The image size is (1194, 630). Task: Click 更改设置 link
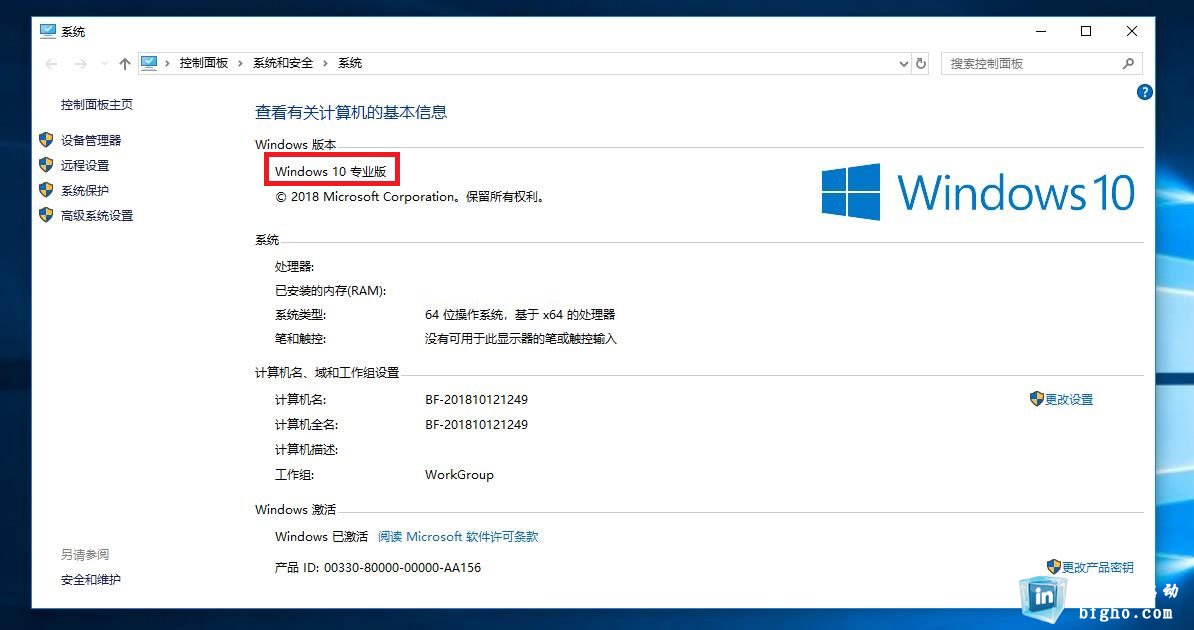tap(1069, 399)
